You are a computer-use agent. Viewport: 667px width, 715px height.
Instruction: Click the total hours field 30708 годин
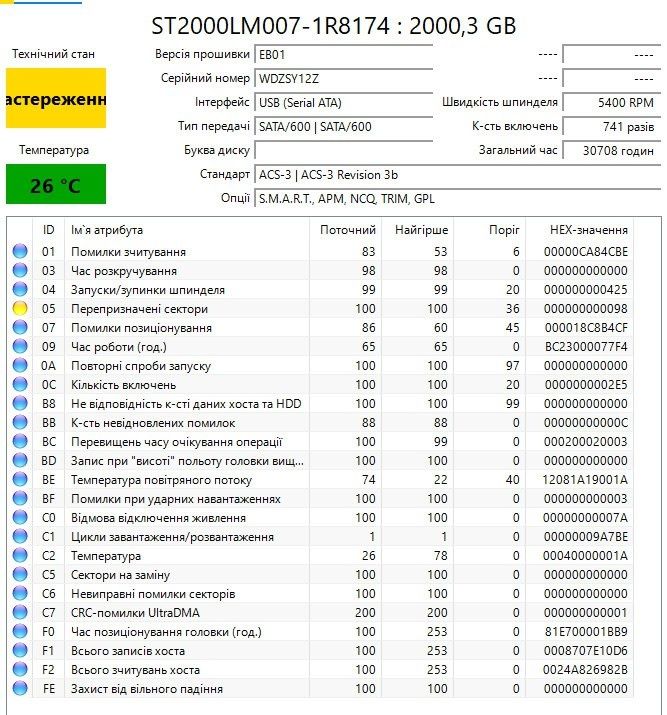(611, 150)
